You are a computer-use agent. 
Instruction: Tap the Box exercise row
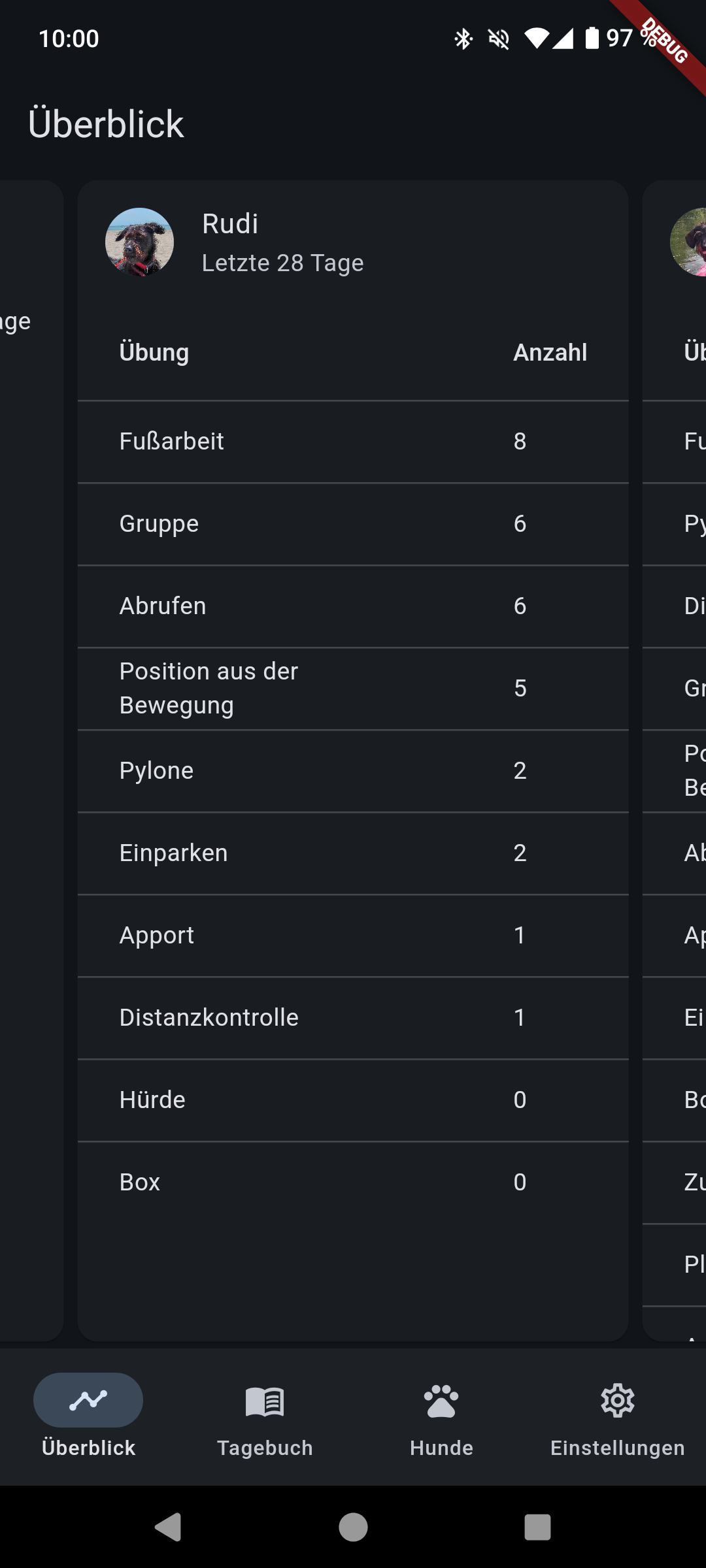[353, 1183]
